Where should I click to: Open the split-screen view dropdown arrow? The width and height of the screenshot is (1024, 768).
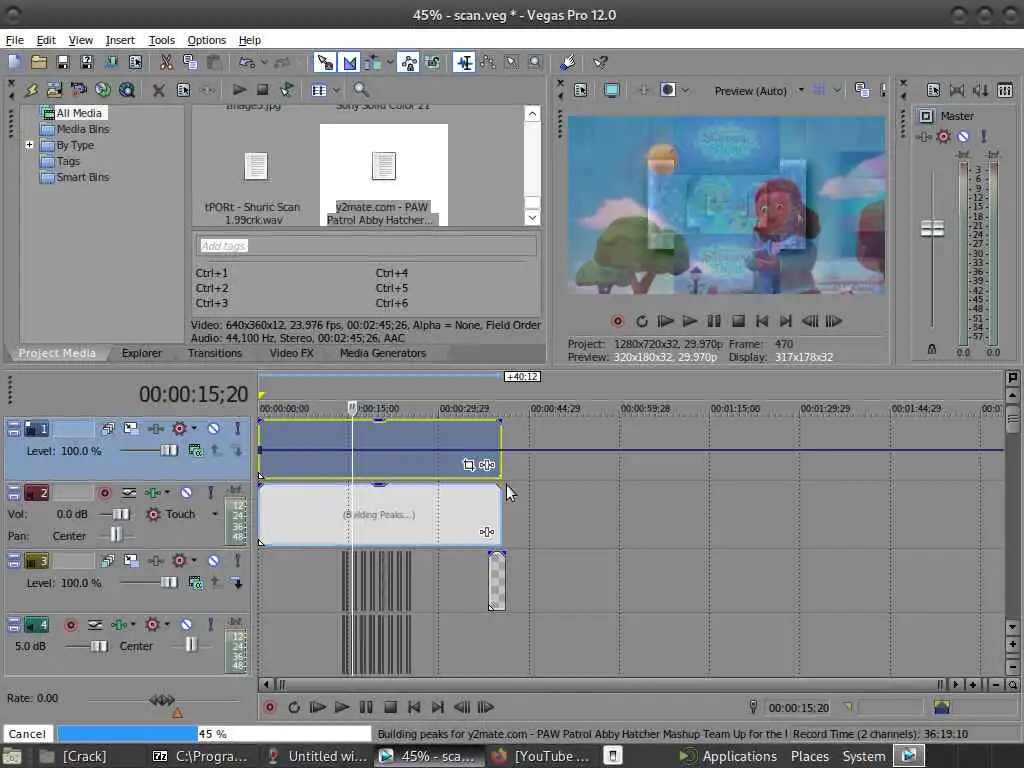point(686,91)
